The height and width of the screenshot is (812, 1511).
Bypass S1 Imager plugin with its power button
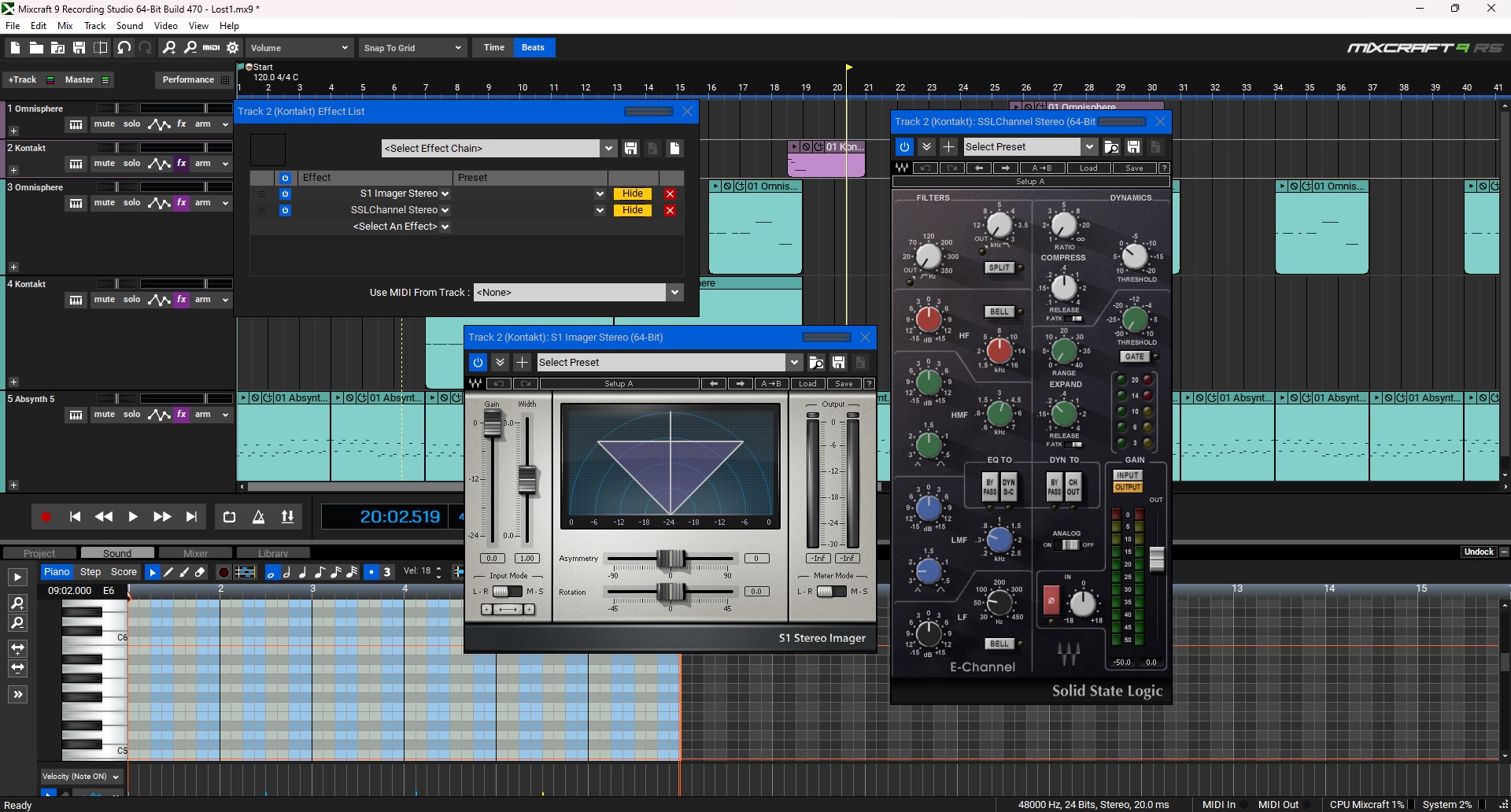click(478, 362)
